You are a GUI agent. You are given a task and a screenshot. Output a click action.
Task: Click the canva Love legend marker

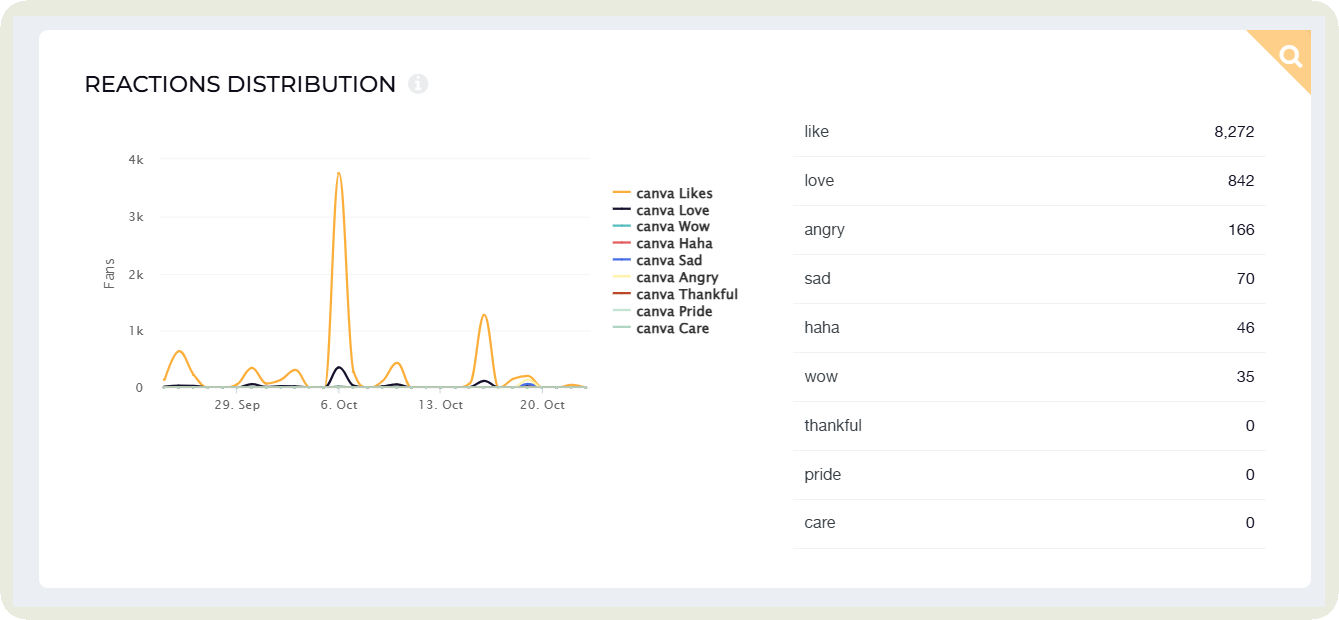pos(620,210)
